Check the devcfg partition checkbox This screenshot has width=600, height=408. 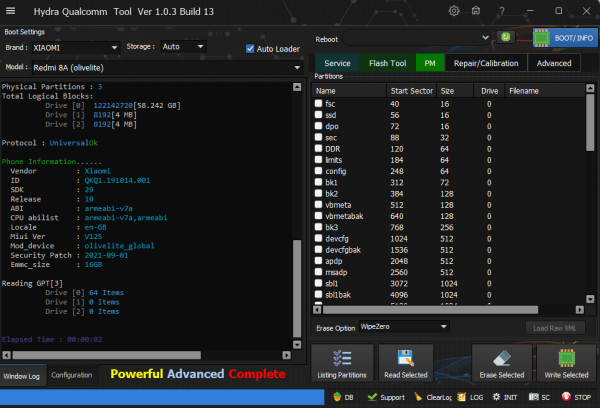[318, 238]
